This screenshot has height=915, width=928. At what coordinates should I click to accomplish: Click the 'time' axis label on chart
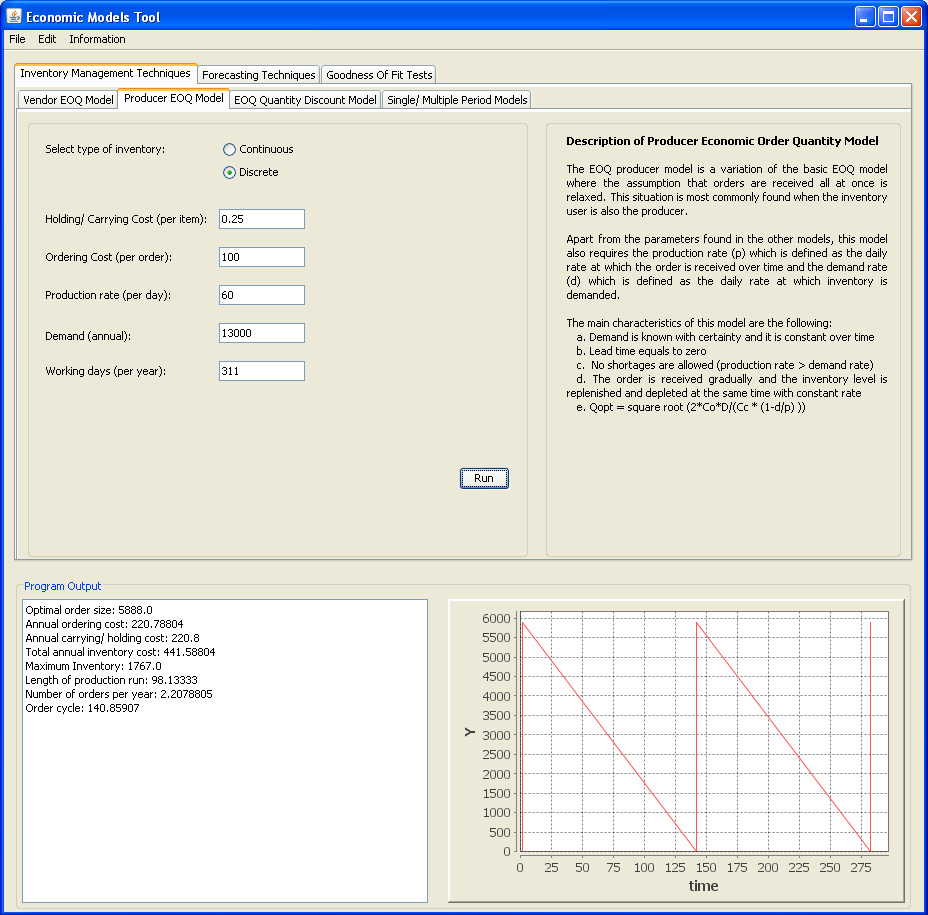pyautogui.click(x=703, y=885)
